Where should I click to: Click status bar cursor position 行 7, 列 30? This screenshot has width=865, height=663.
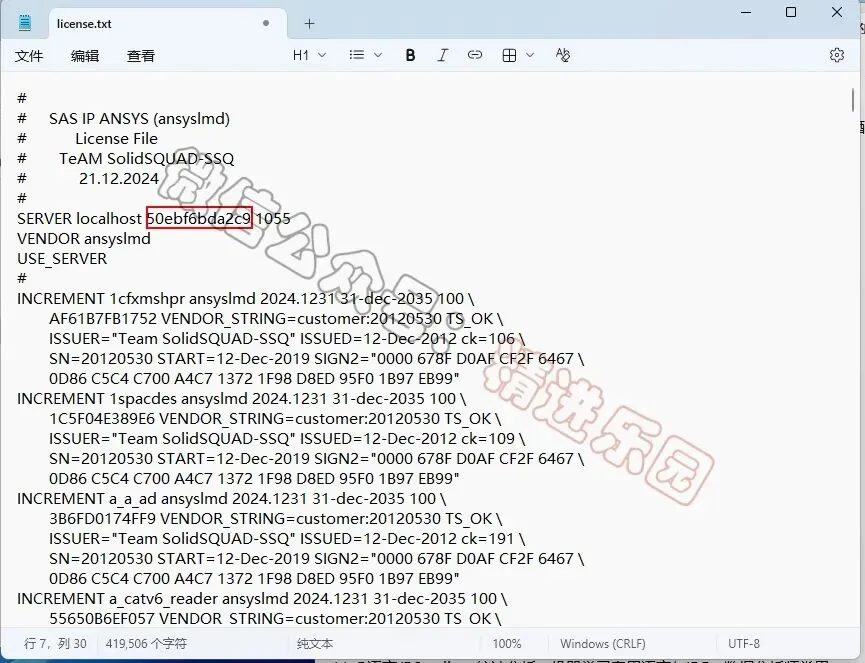click(x=55, y=644)
